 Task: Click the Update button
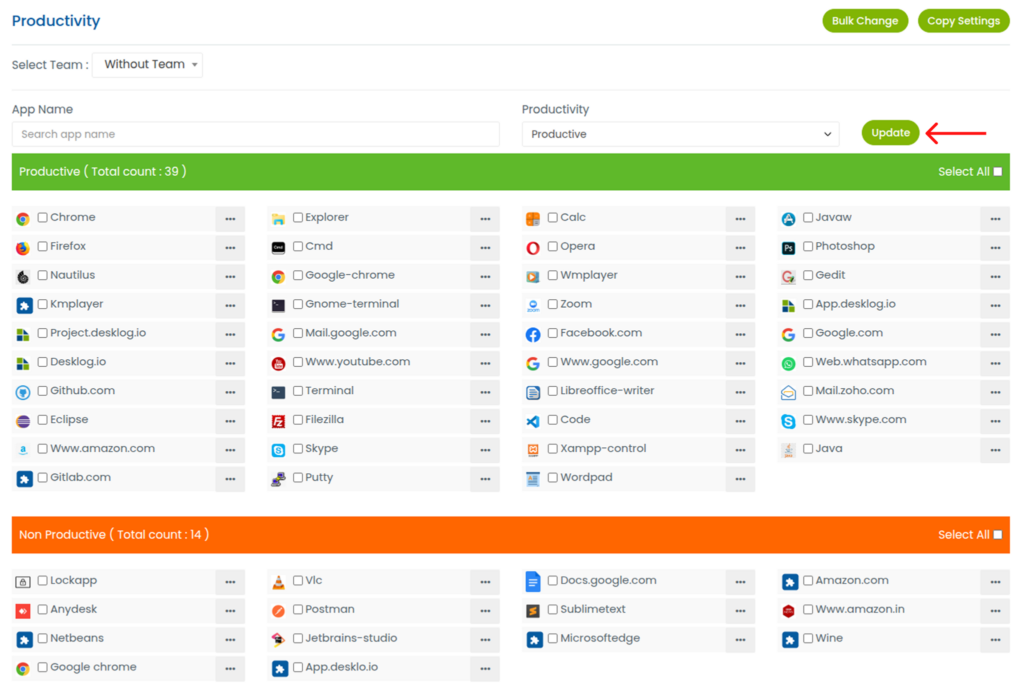pyautogui.click(x=890, y=133)
